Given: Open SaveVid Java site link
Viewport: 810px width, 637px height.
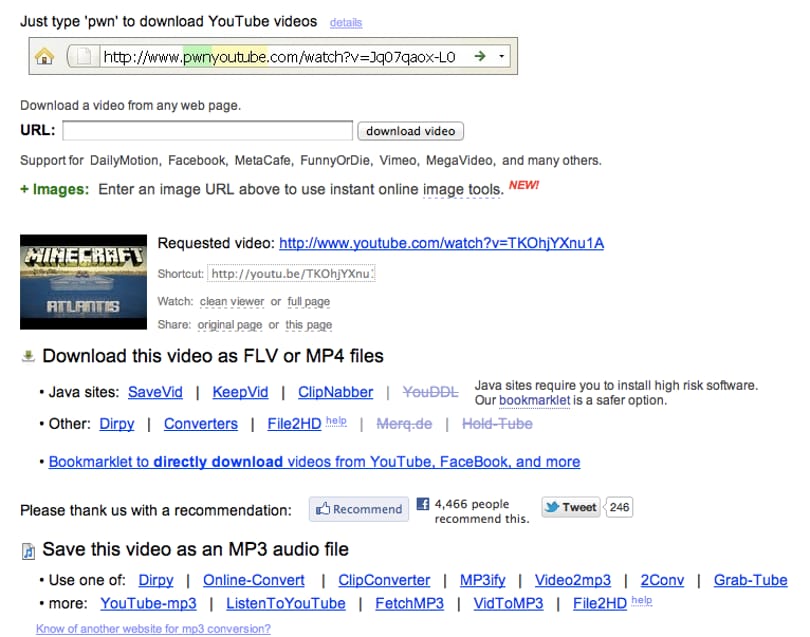Looking at the screenshot, I should pos(155,392).
